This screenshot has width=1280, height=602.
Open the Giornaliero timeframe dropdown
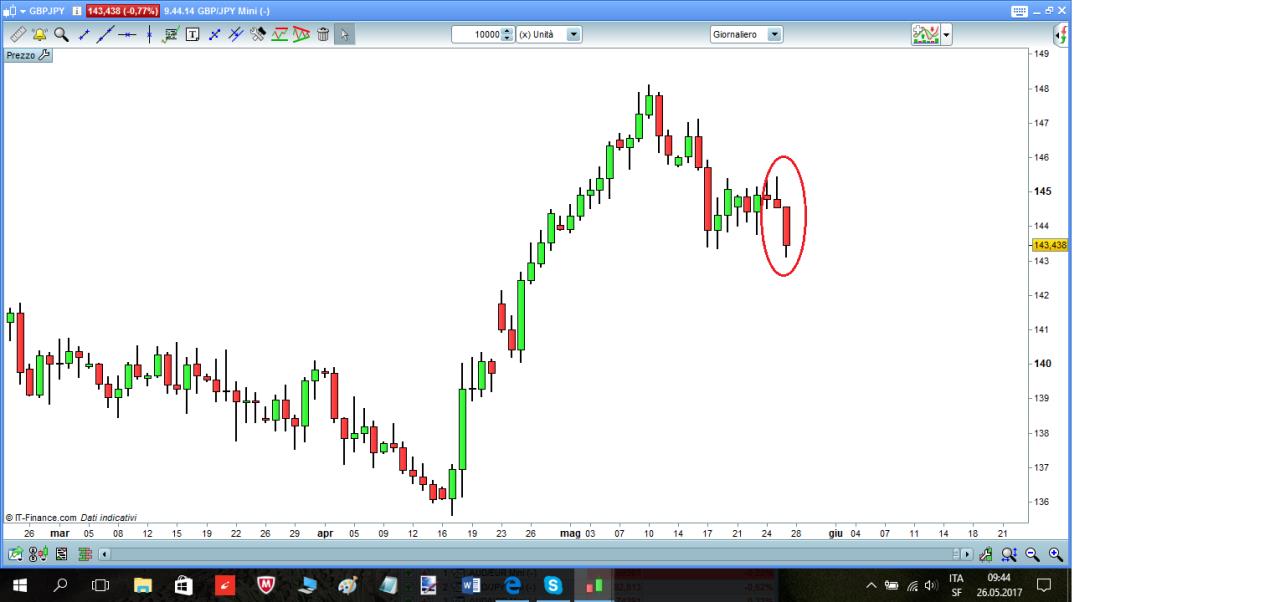[775, 34]
